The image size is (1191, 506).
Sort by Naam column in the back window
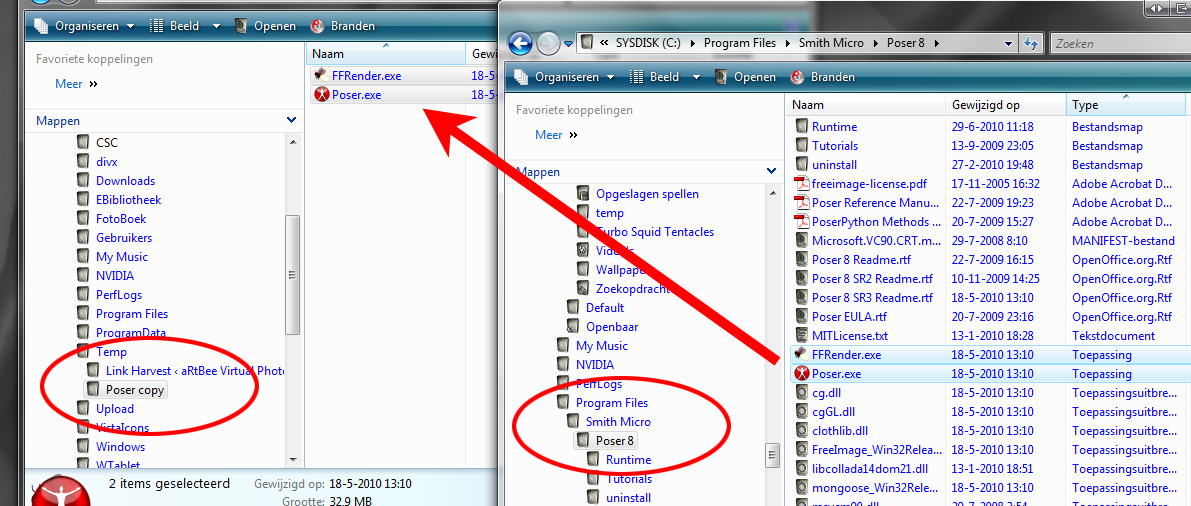(x=386, y=54)
